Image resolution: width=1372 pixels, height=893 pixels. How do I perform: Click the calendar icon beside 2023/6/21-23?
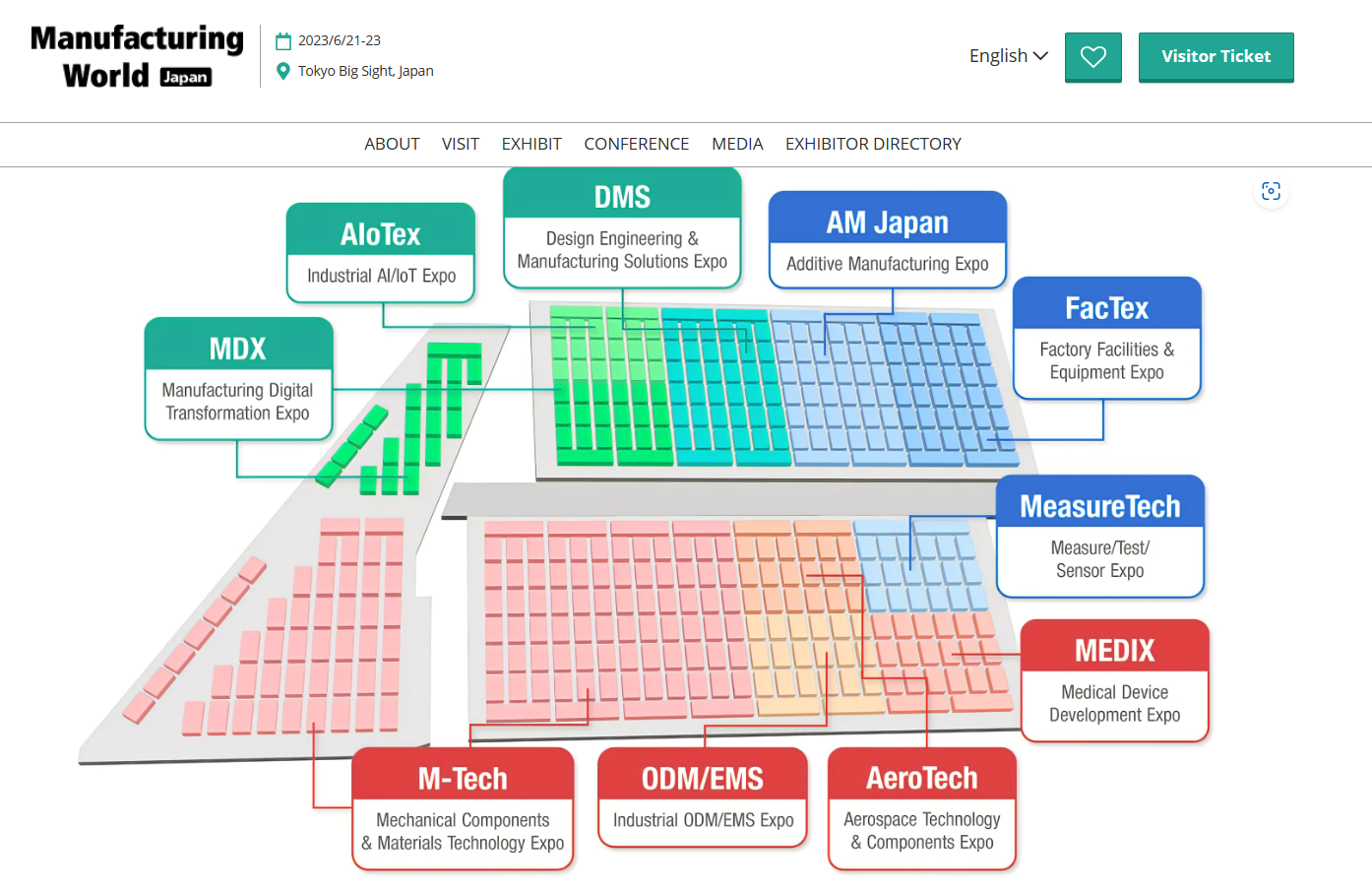tap(283, 40)
